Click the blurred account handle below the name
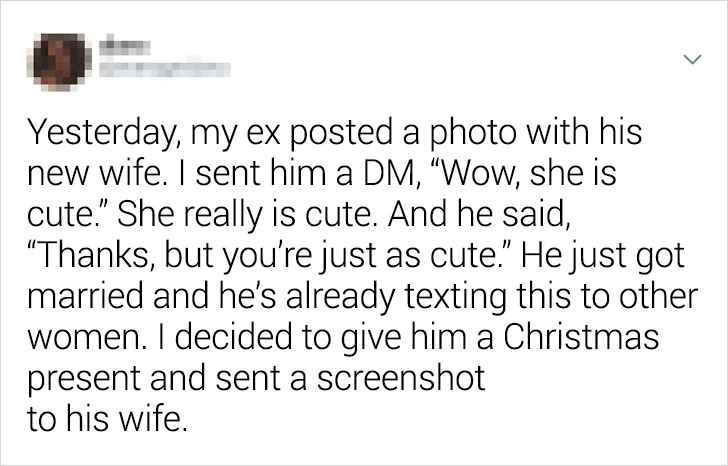 [x=160, y=70]
